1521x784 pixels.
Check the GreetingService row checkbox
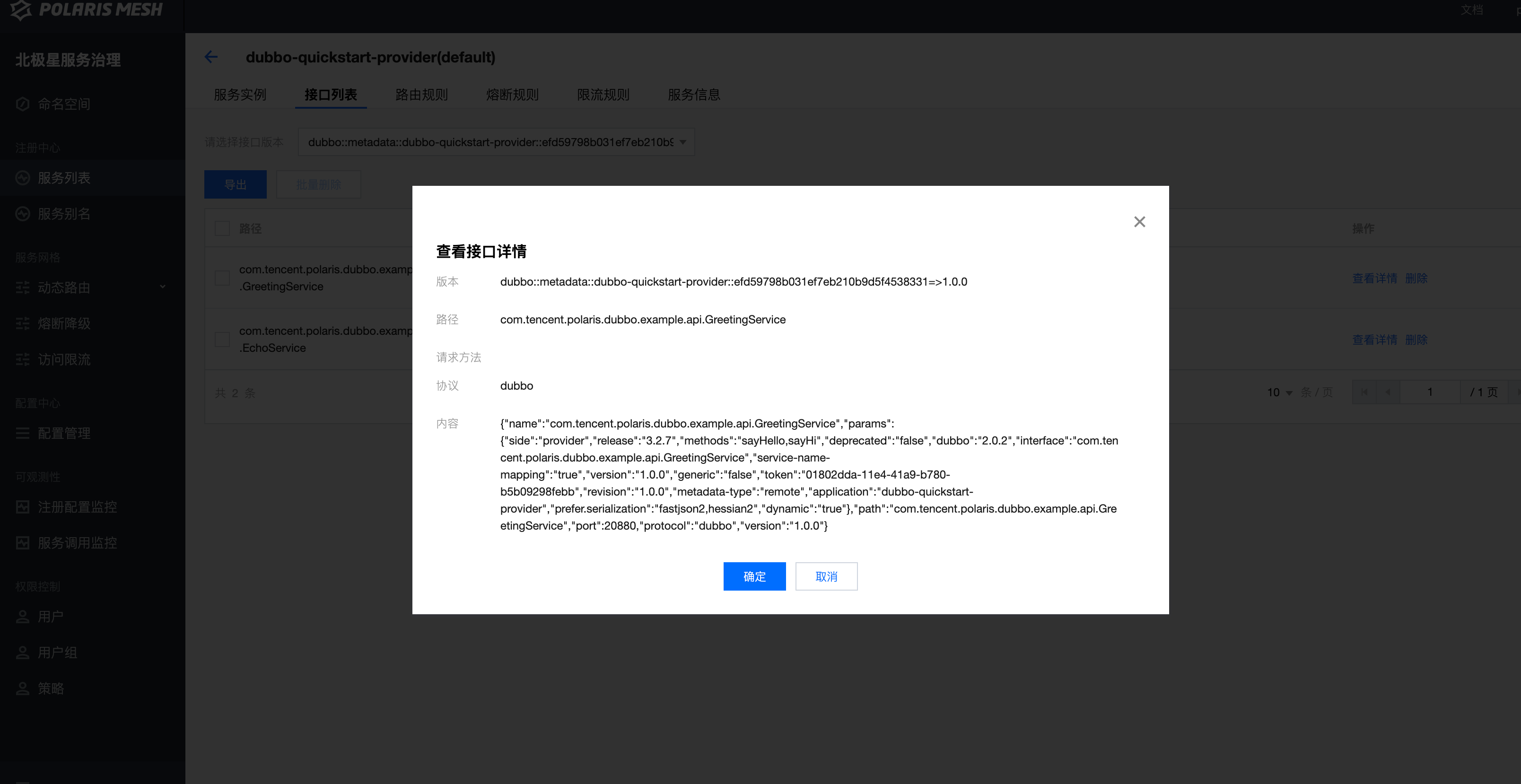pyautogui.click(x=222, y=278)
